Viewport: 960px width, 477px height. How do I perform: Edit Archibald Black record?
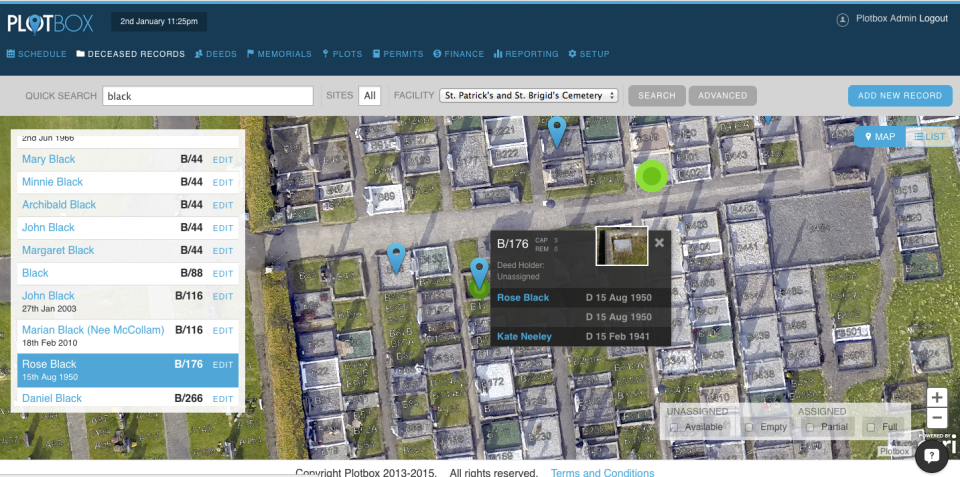point(223,205)
